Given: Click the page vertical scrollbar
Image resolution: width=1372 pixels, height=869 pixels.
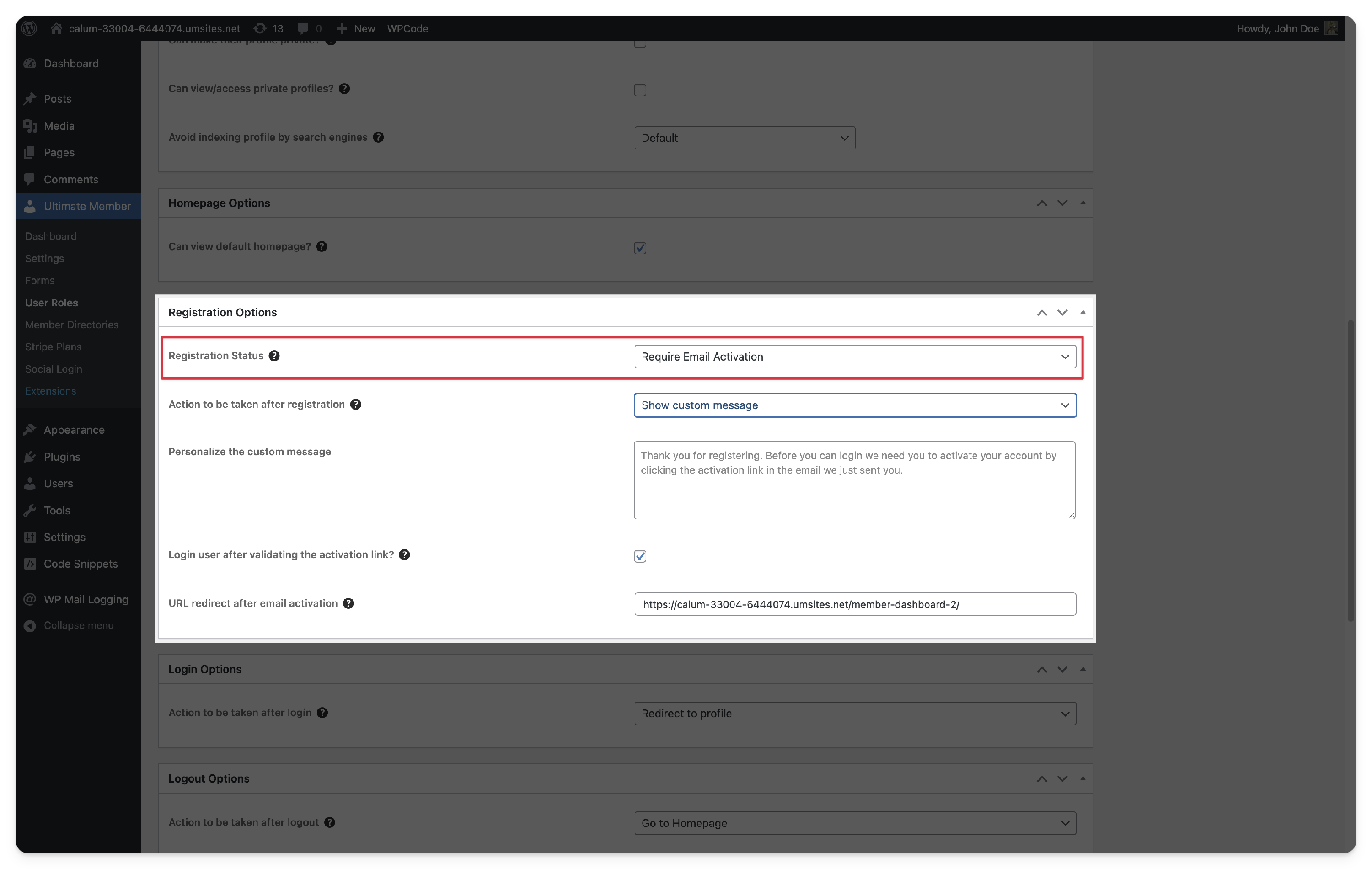Looking at the screenshot, I should [1351, 470].
